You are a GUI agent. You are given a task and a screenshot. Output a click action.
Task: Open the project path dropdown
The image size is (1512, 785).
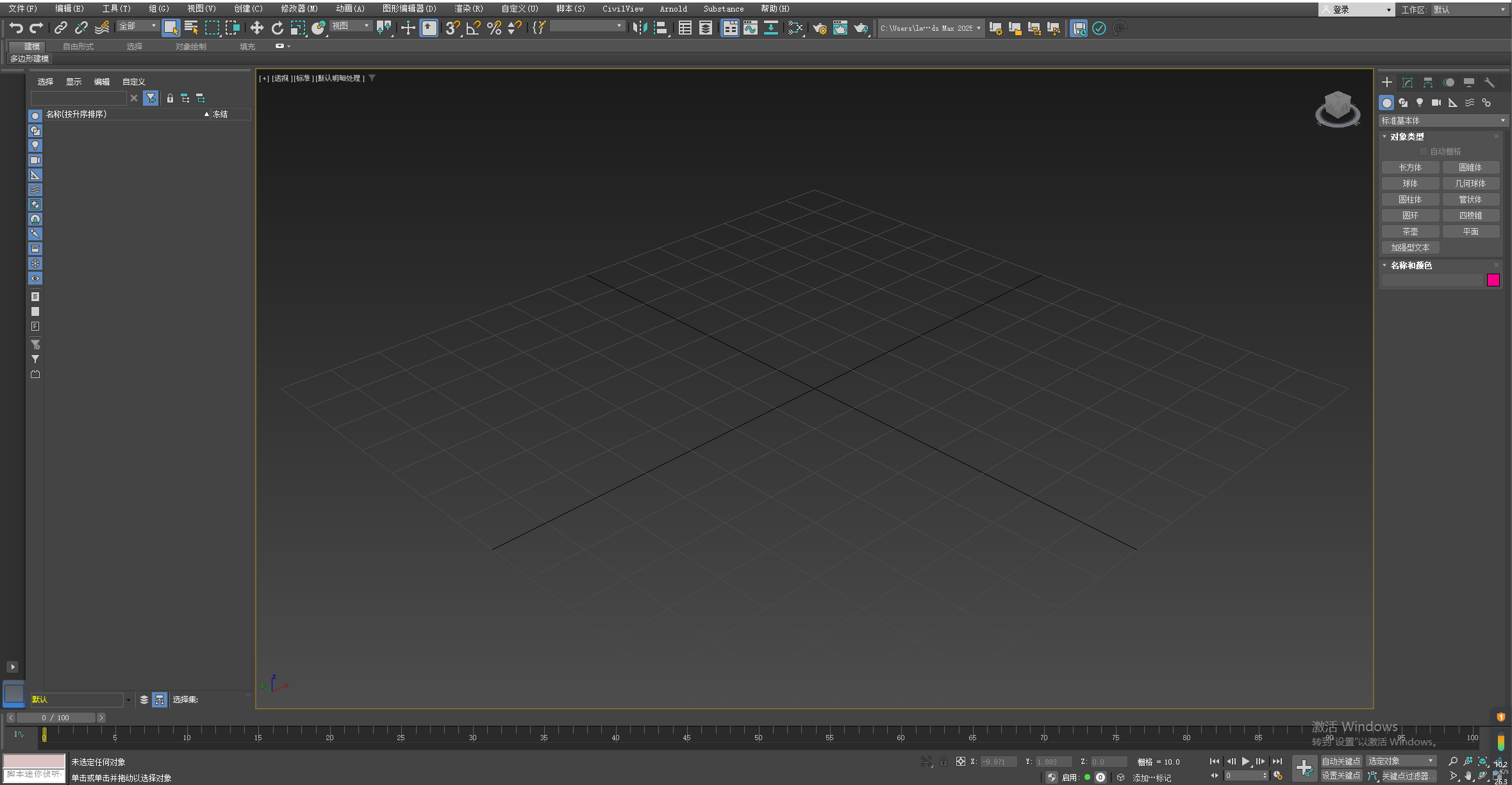(931, 28)
